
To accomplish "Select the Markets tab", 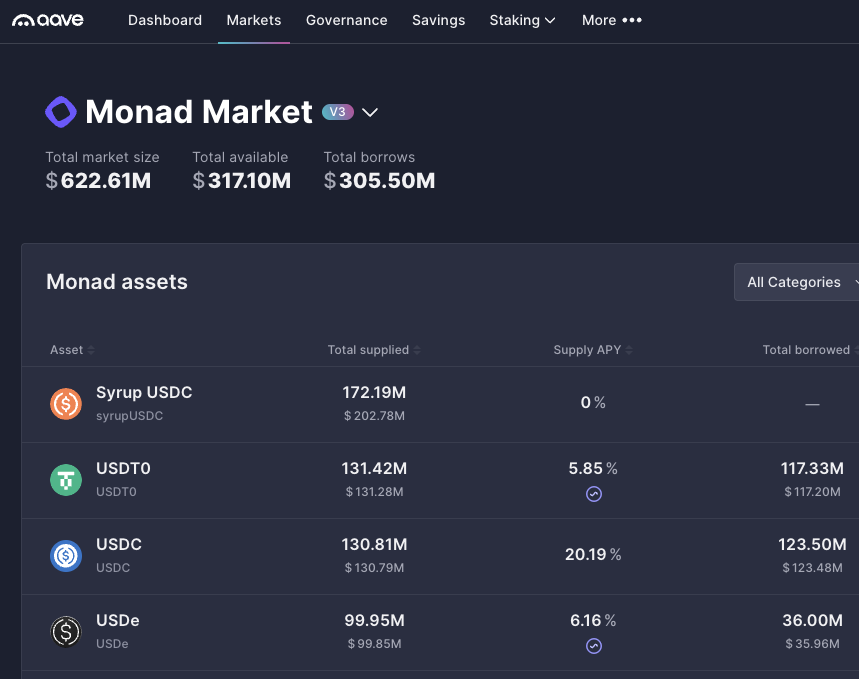I will point(254,20).
